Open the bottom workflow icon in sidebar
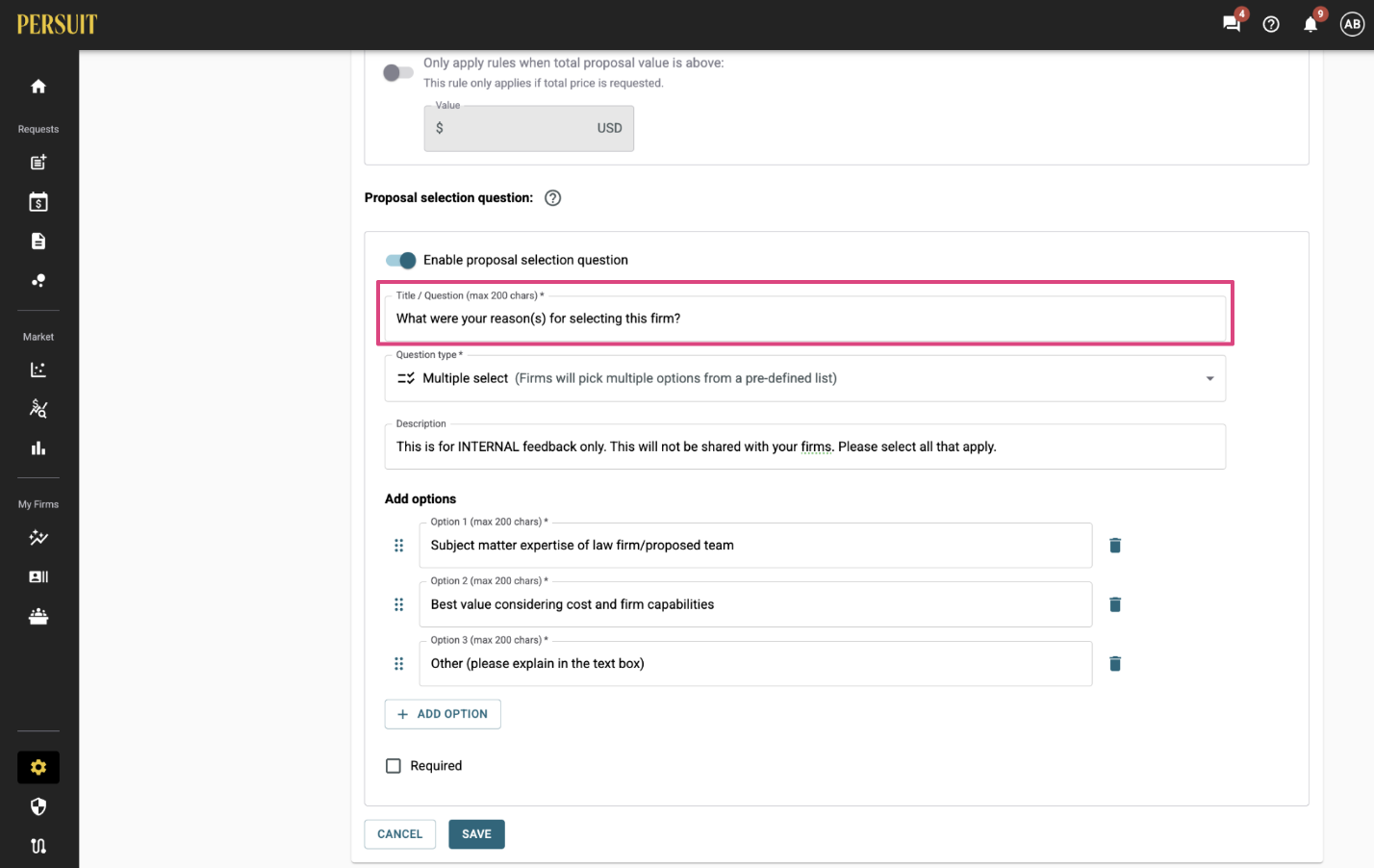The image size is (1374, 868). 38,847
